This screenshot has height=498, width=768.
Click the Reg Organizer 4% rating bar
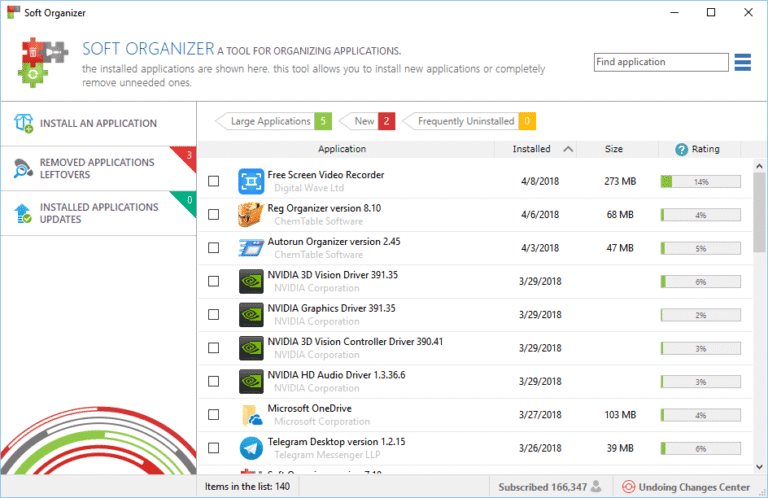[700, 215]
